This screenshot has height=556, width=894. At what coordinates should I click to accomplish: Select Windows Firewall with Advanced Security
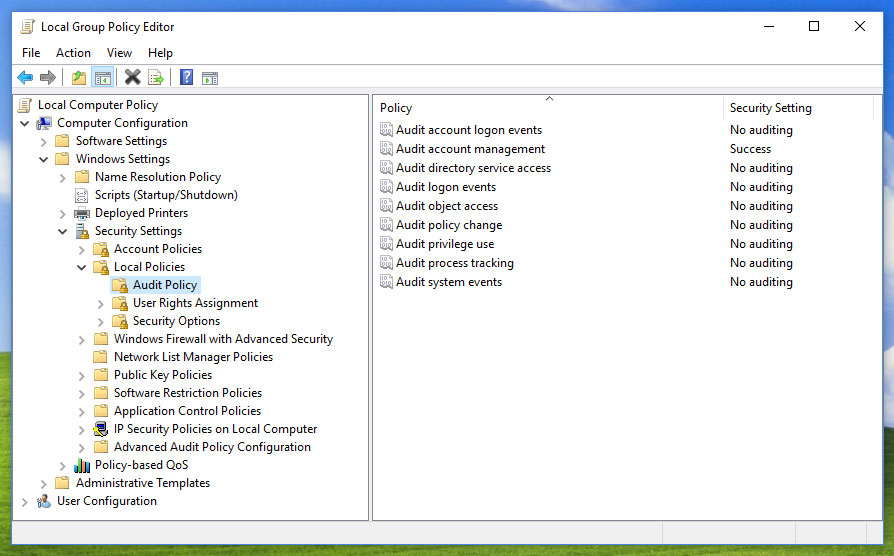point(223,339)
